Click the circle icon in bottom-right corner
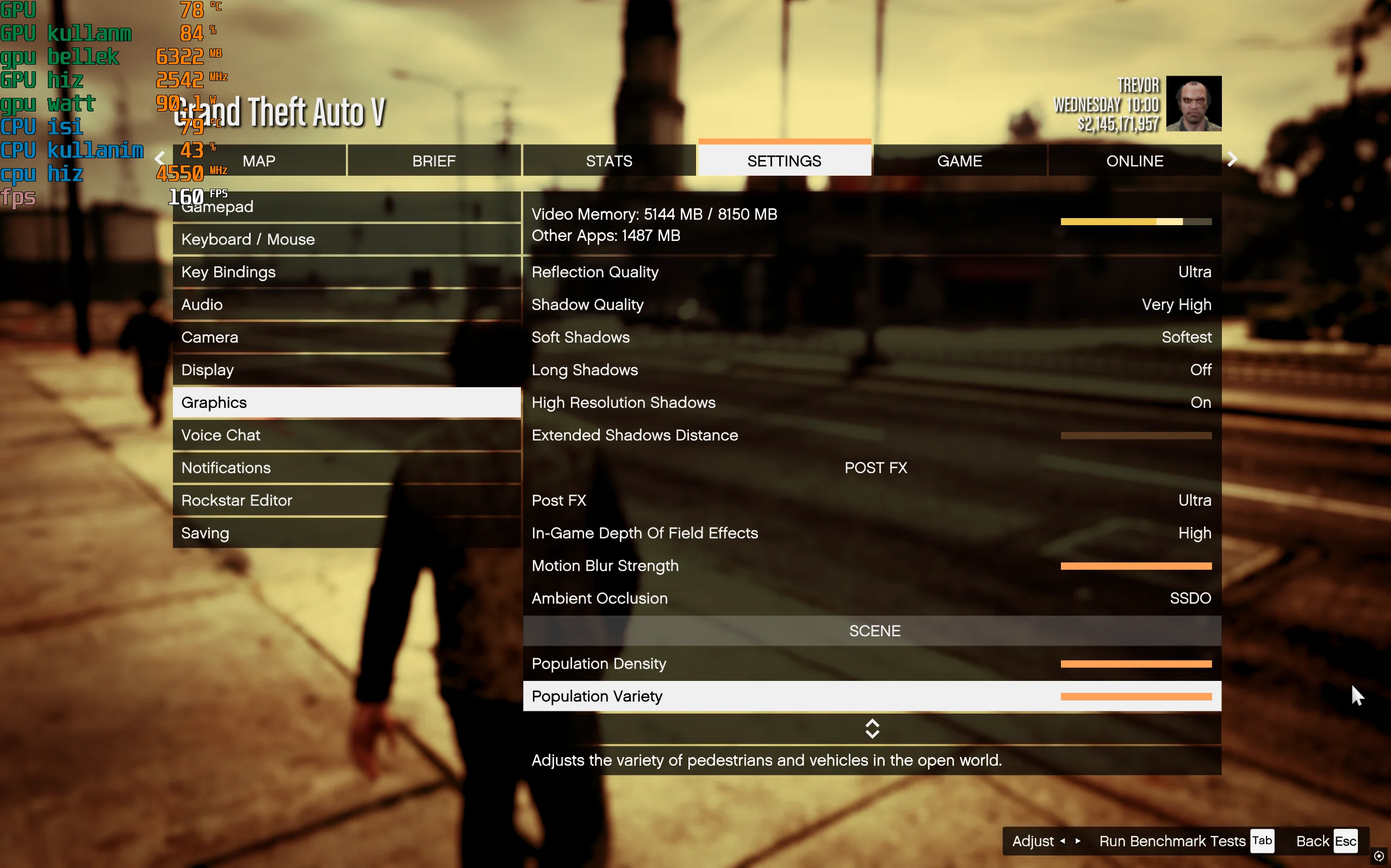 1378,856
